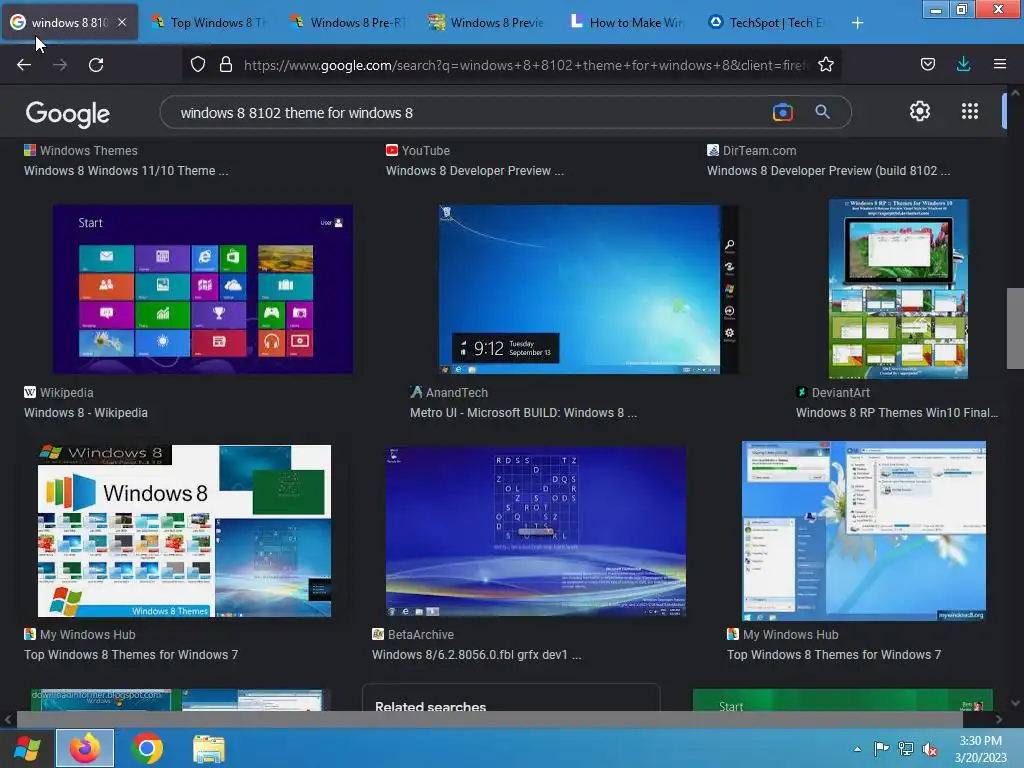Click the scroll down arrow

(1014, 703)
